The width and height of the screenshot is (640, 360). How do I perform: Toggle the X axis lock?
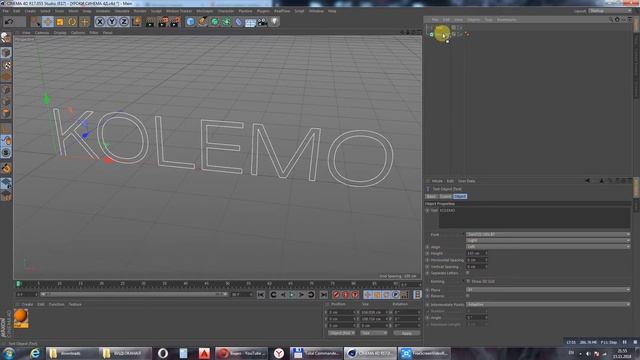(100, 21)
